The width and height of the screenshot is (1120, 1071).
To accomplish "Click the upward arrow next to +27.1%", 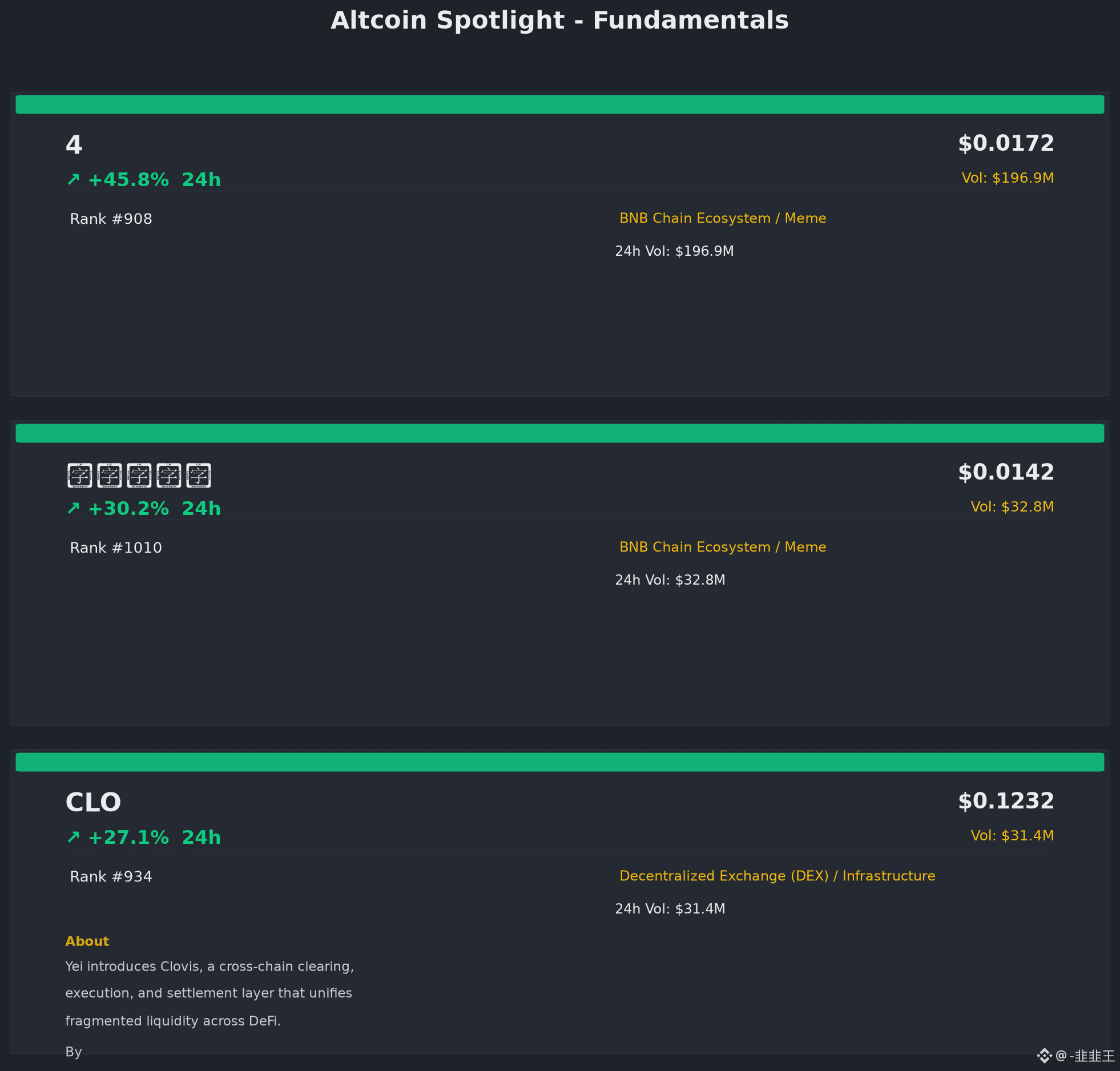I will tap(73, 838).
